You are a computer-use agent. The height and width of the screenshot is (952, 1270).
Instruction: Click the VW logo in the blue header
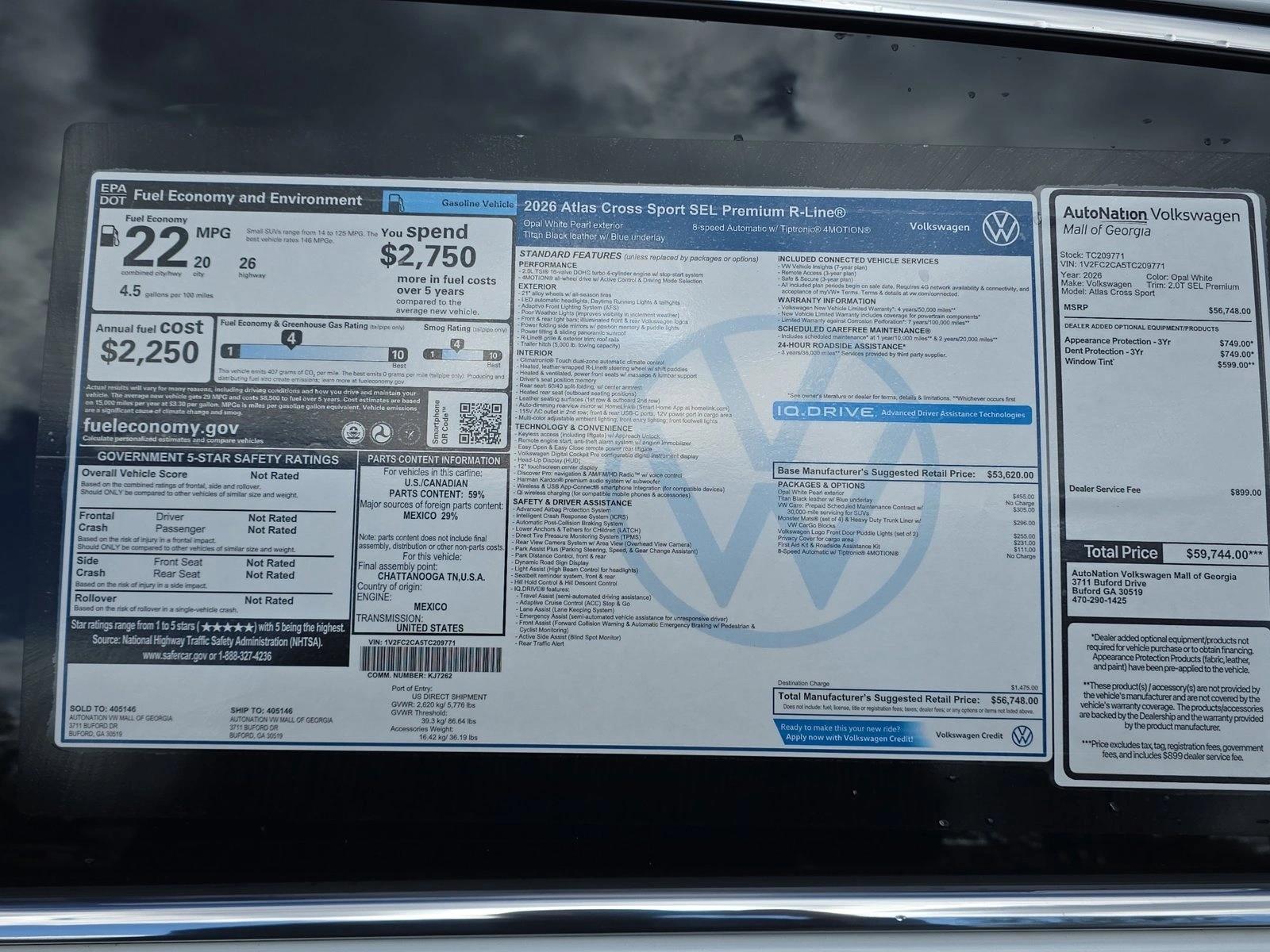pos(1001,228)
